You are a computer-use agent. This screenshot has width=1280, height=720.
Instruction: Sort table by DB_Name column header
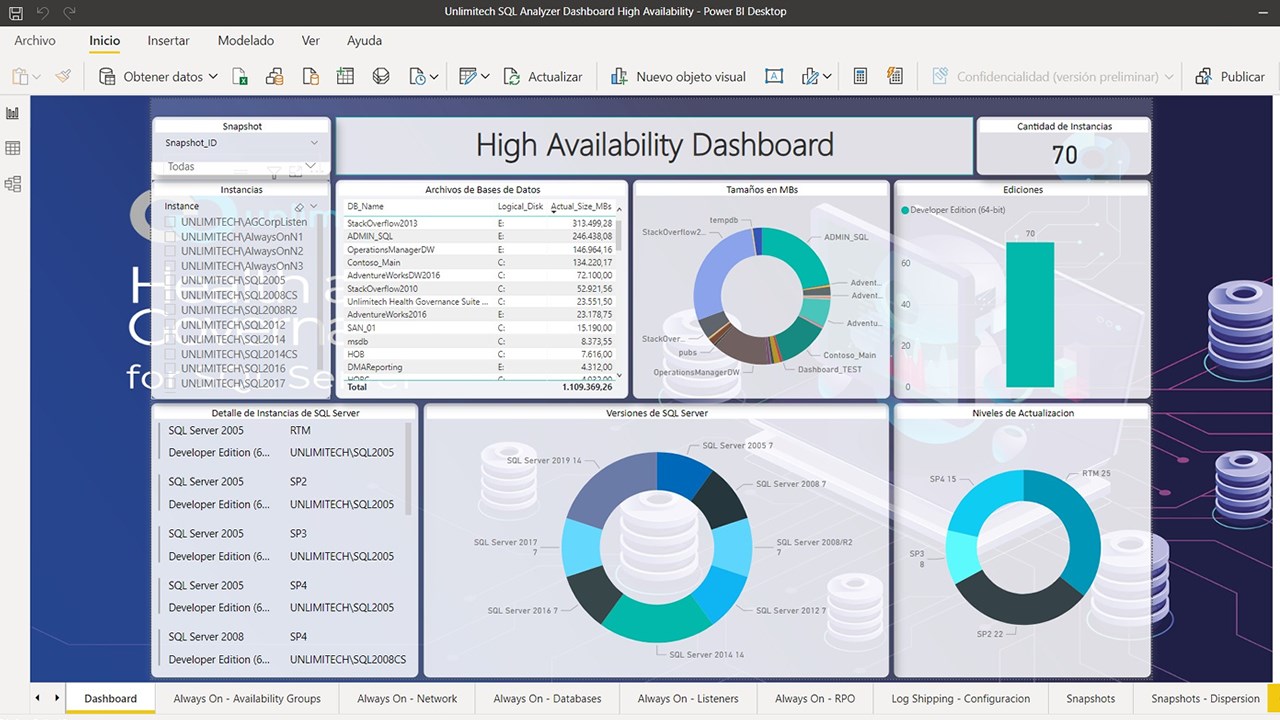pos(365,206)
